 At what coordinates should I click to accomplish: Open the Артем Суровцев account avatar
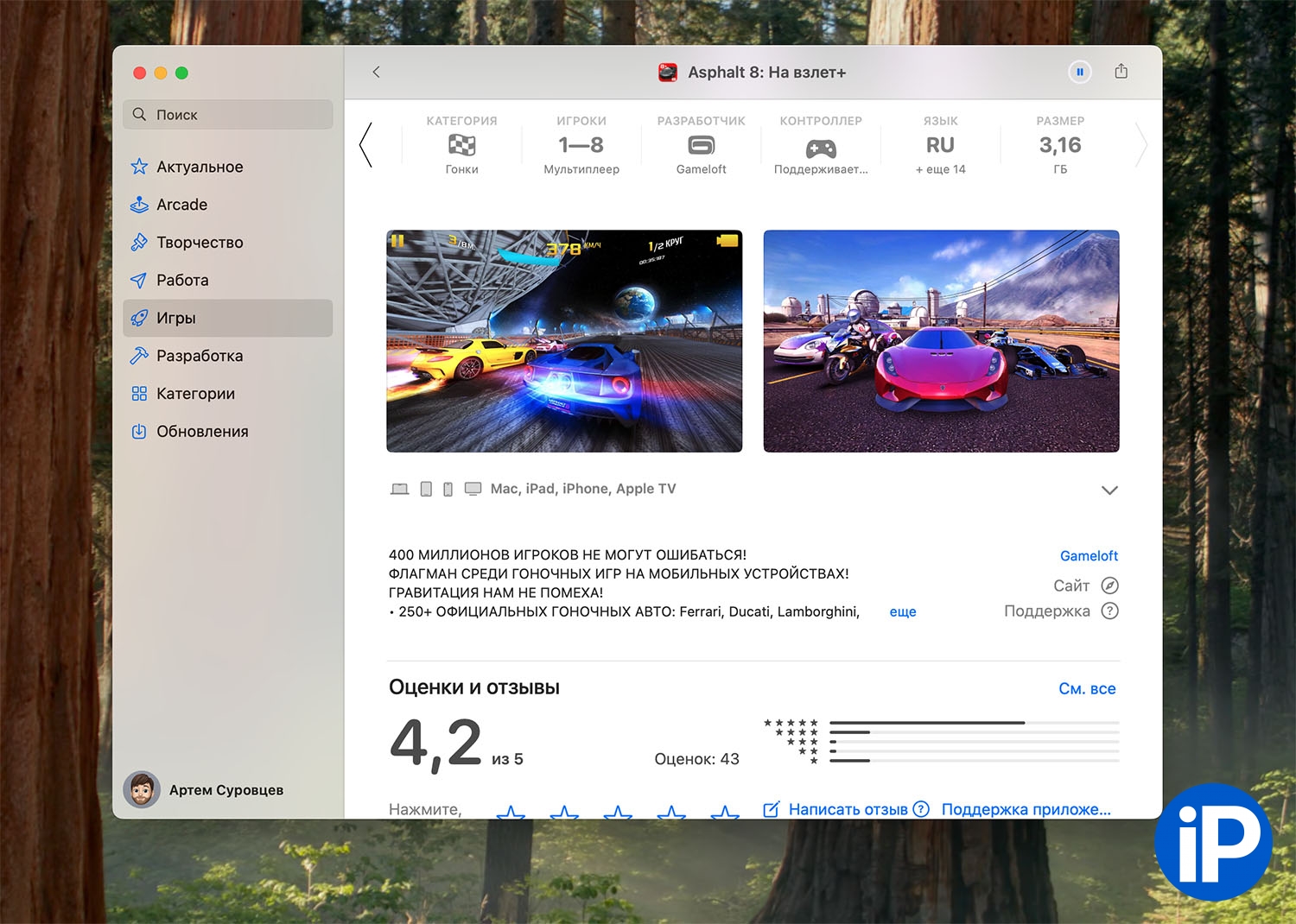(142, 789)
